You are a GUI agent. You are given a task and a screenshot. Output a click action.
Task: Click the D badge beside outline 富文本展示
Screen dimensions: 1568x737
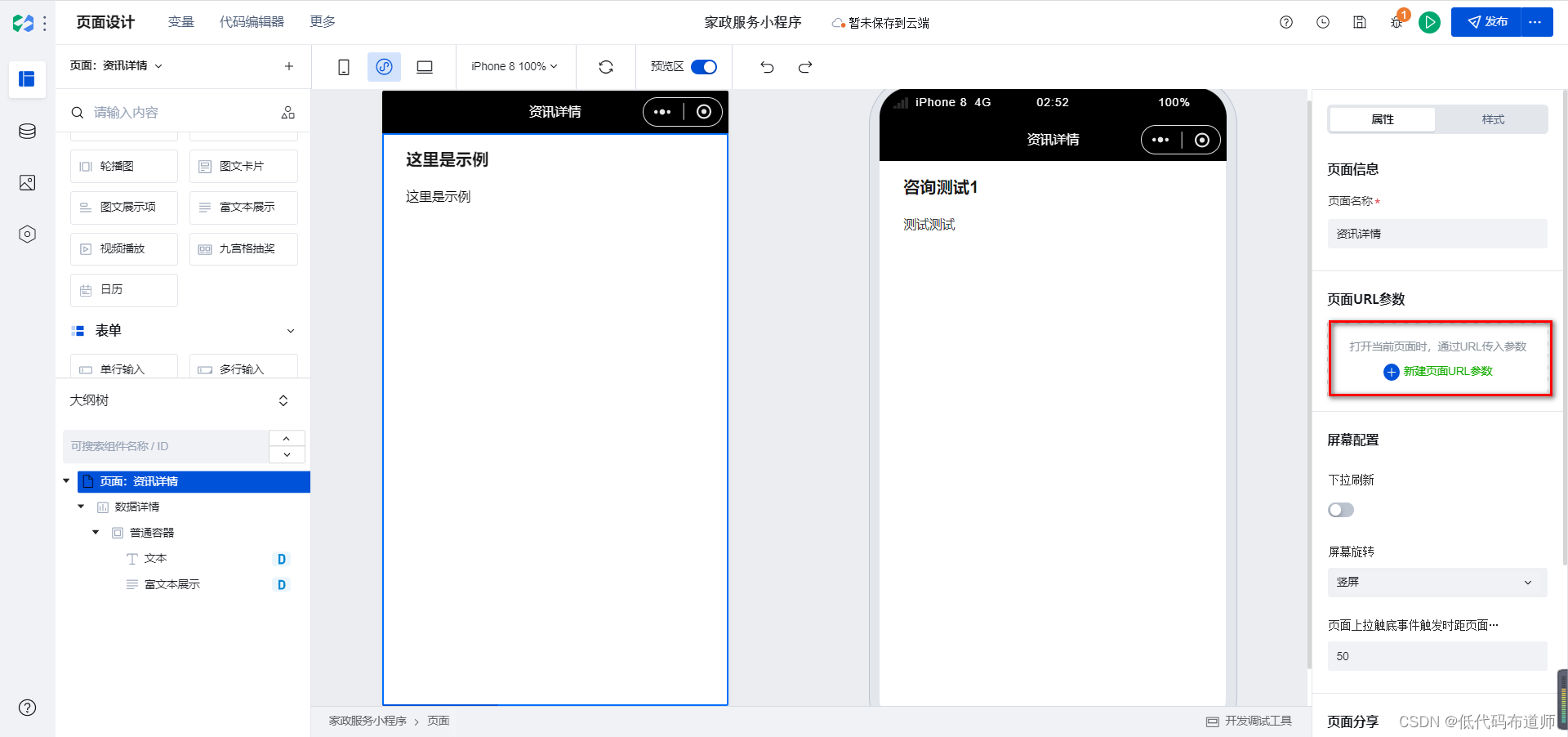(x=282, y=584)
